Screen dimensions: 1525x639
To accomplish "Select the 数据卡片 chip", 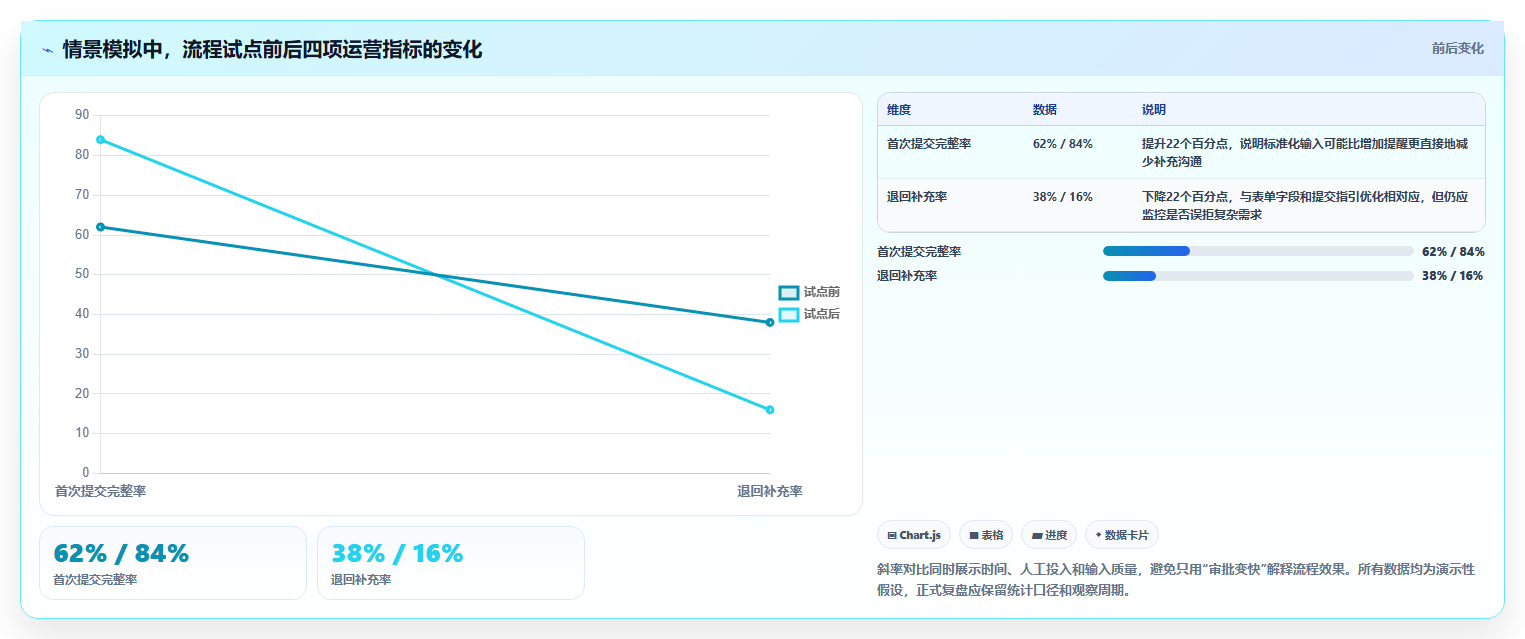I will [1122, 535].
